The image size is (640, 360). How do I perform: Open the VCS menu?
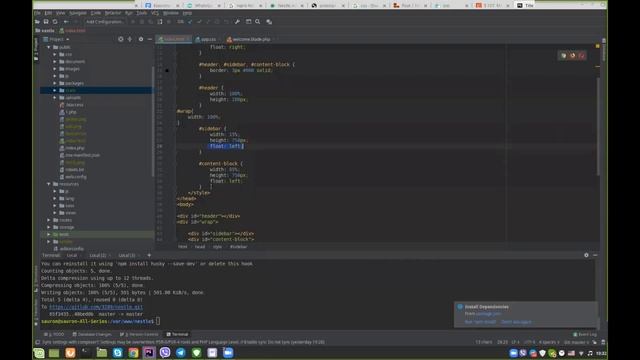tap(155, 13)
